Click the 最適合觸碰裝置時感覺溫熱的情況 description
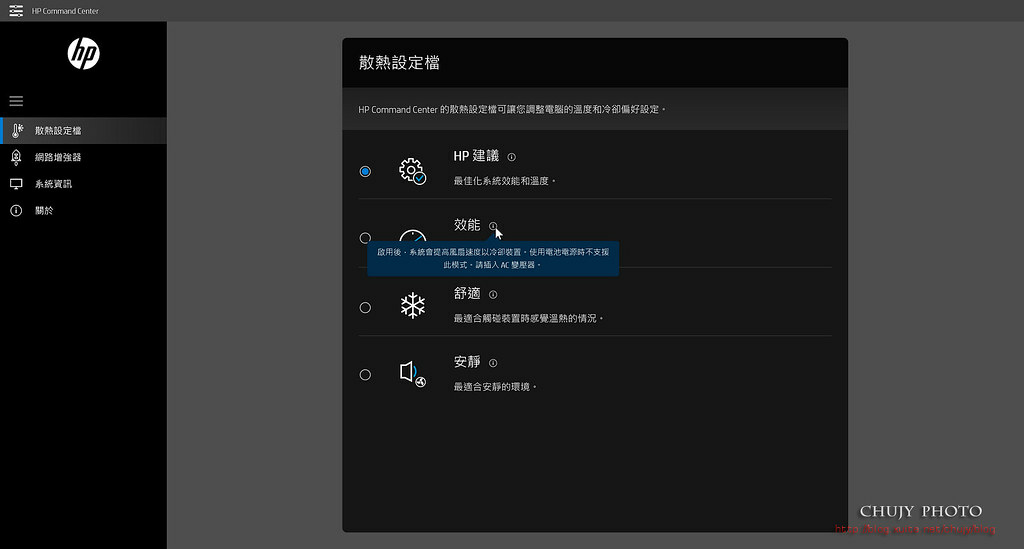 point(528,319)
